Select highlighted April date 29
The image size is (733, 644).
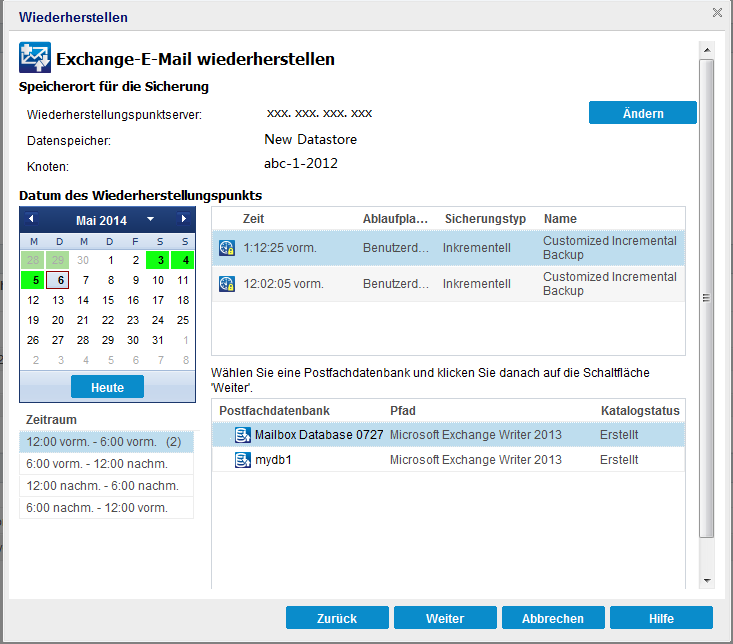(x=57, y=260)
